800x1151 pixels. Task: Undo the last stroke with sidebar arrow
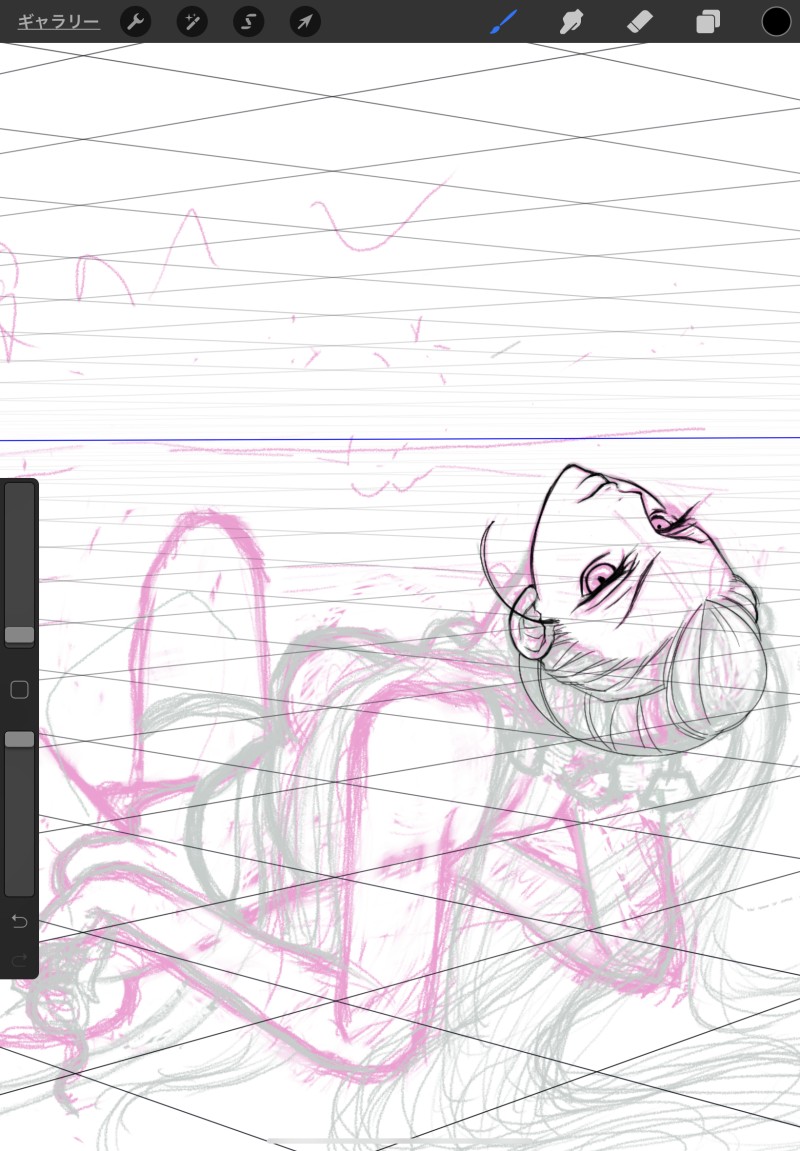[x=20, y=921]
